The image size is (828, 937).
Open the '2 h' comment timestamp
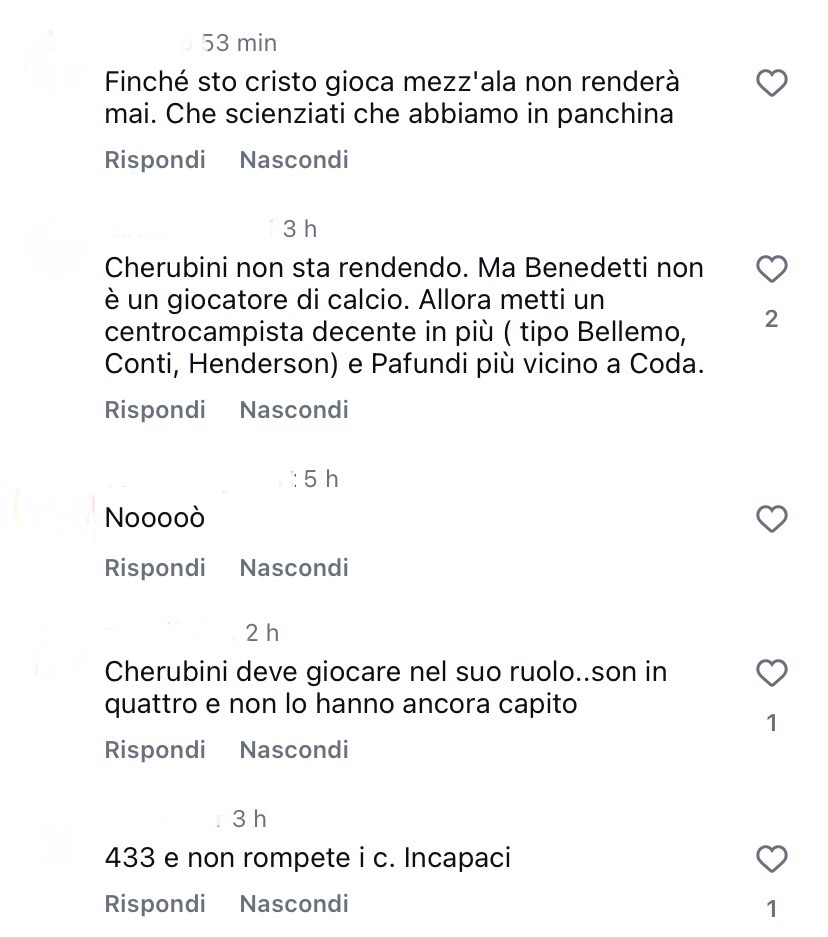pos(262,632)
